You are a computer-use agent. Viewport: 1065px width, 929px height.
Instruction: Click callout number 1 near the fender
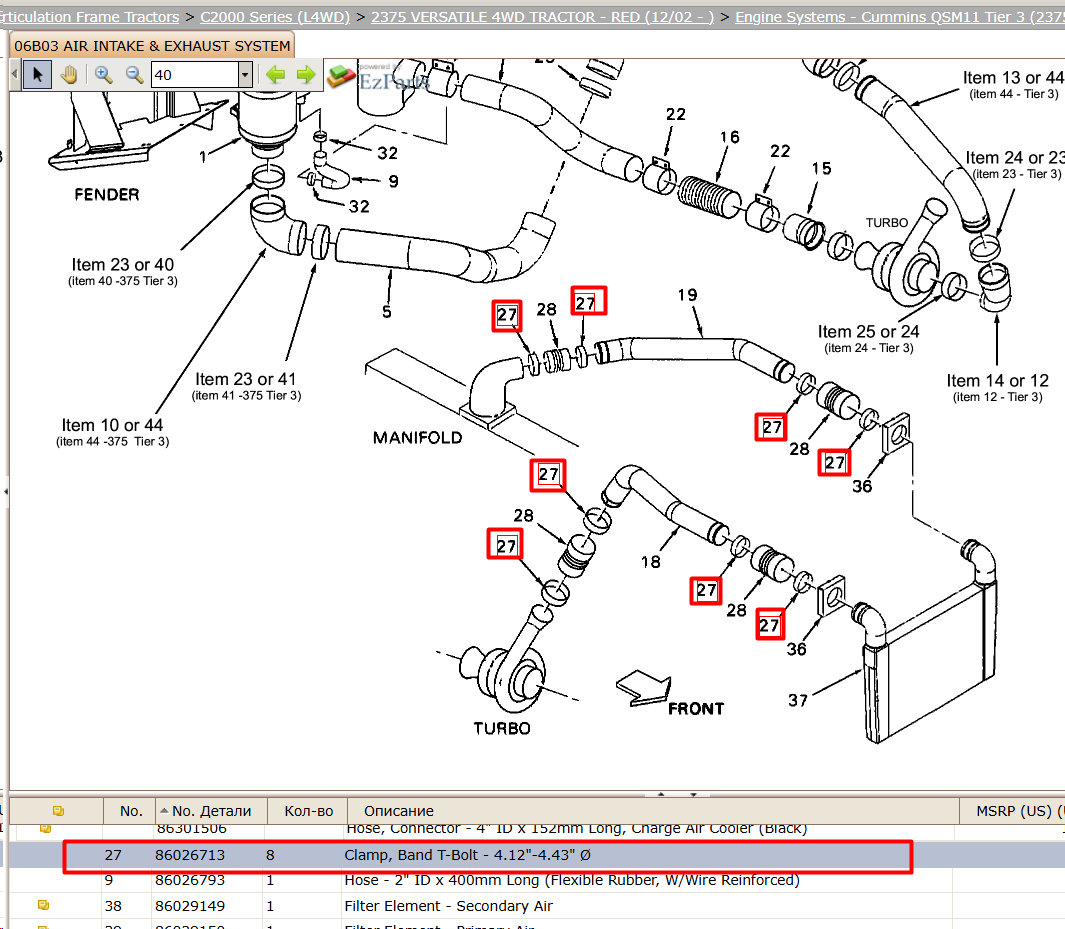pos(202,158)
